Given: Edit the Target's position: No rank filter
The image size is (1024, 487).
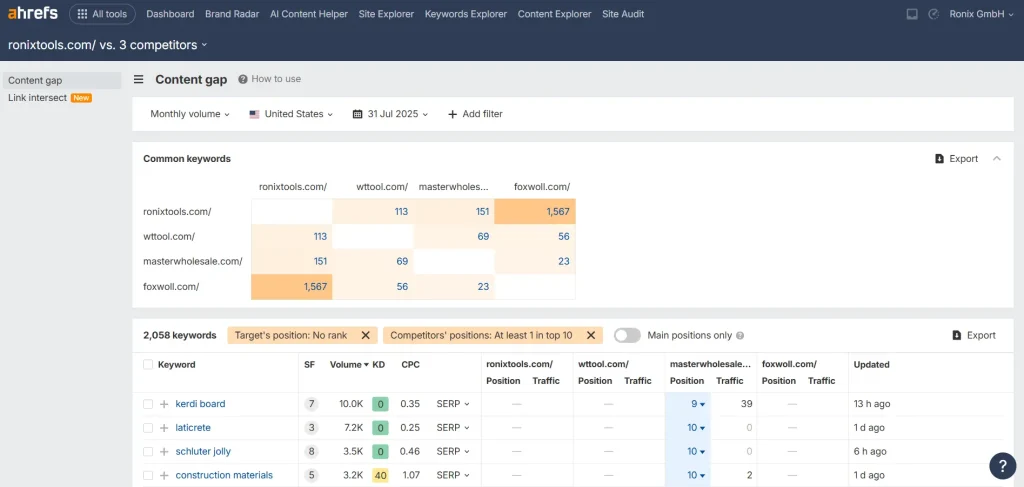Looking at the screenshot, I should 291,336.
